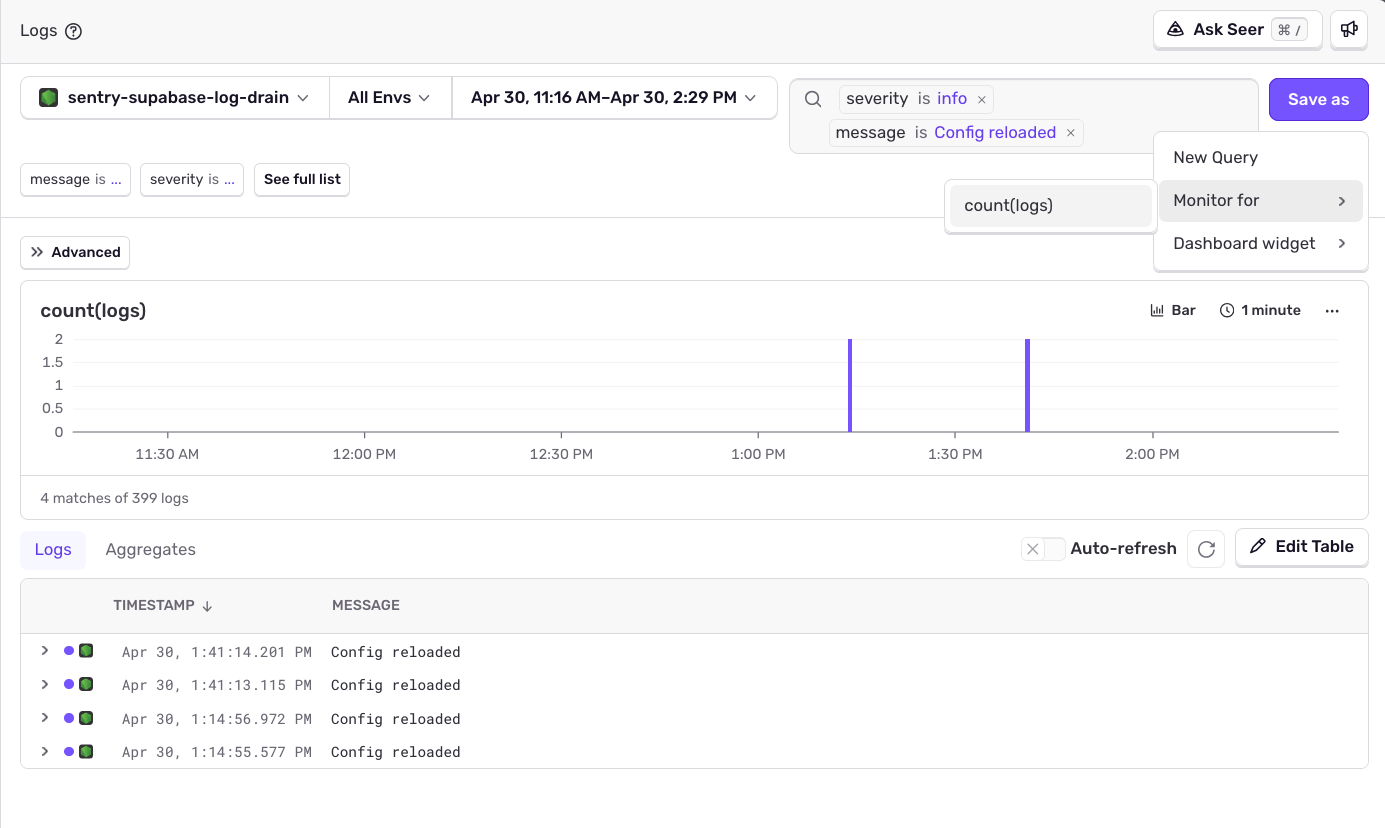Click the 'severity is ...' saved filter chip
1385x828 pixels.
coord(192,179)
